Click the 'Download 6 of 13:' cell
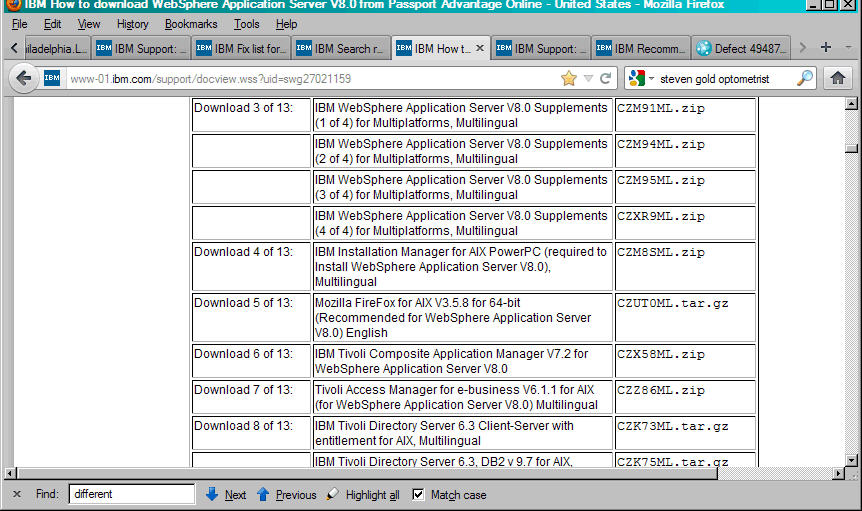 251,361
